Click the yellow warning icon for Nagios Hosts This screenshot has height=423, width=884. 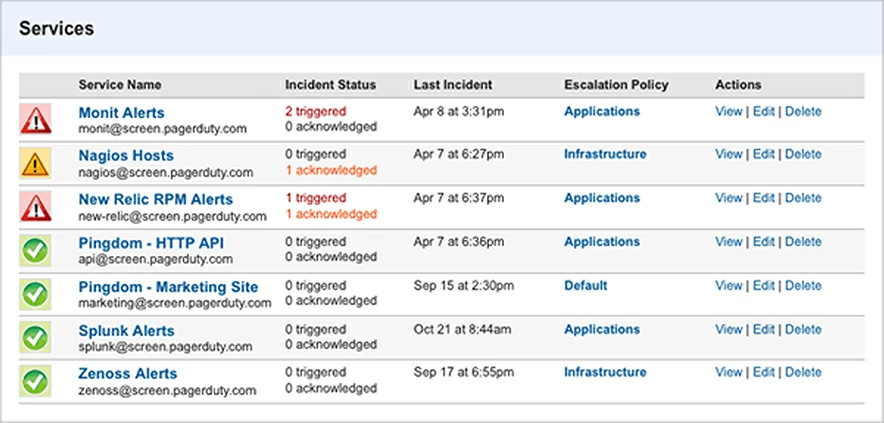point(36,163)
